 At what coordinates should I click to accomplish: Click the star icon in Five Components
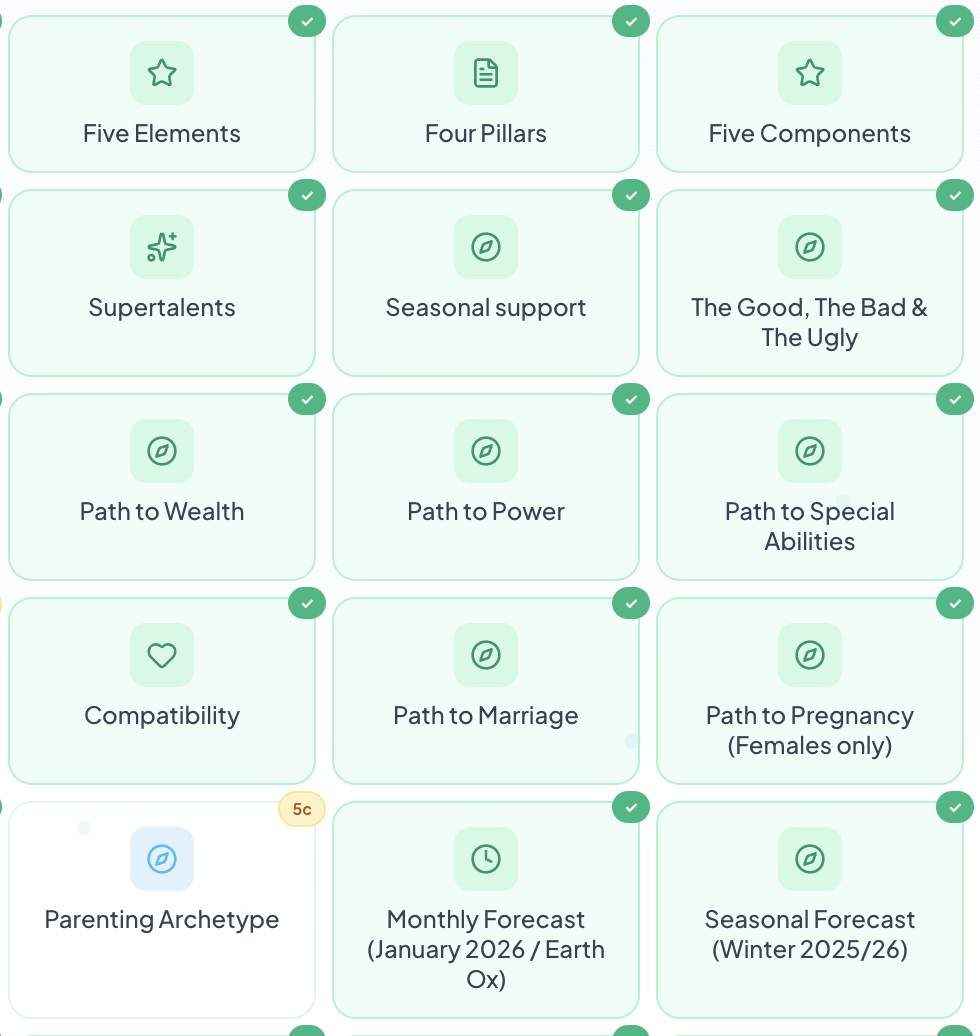pyautogui.click(x=810, y=73)
